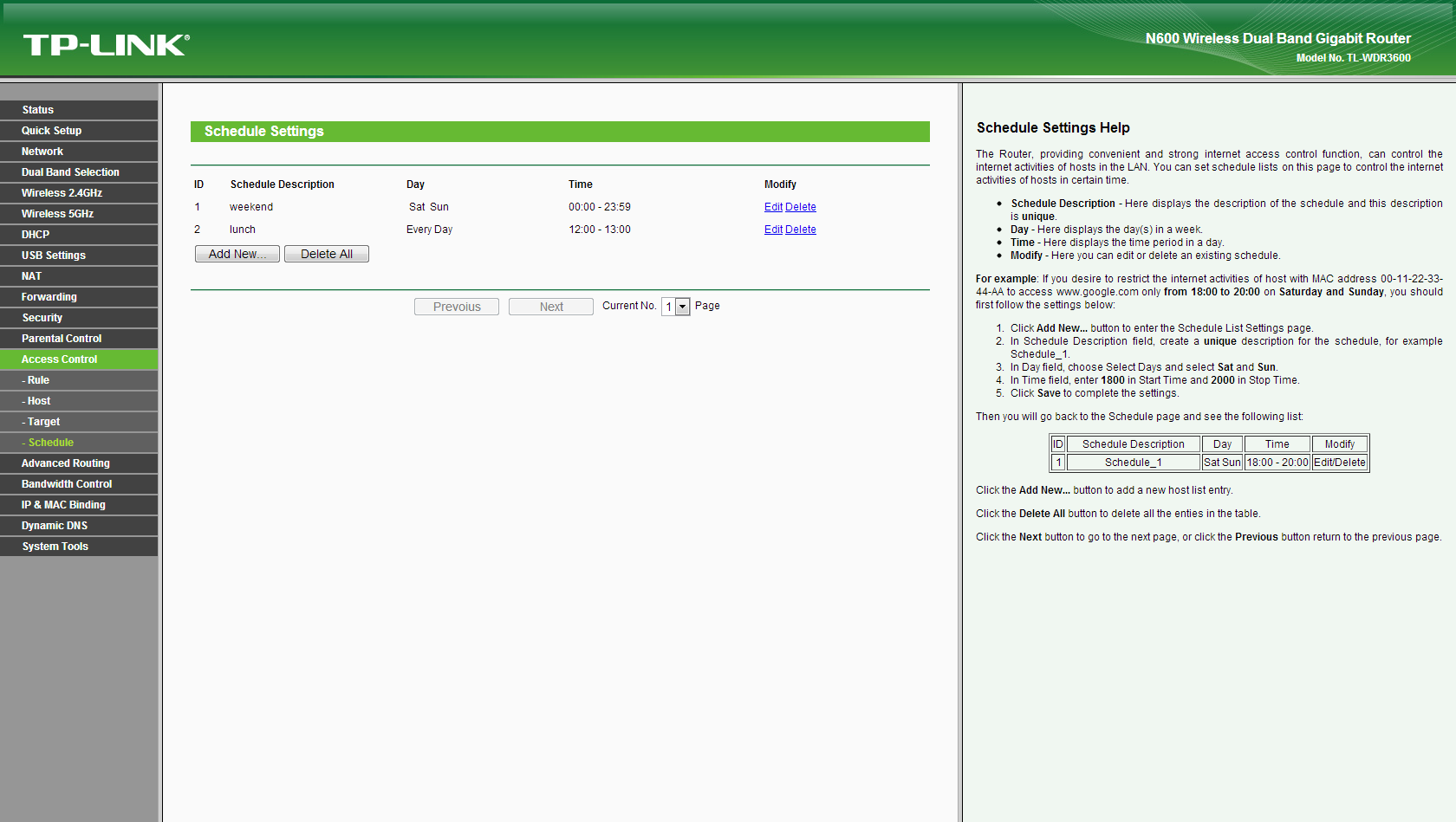Screen dimensions: 1456x822
Task: Click the Prevoius page button
Action: coord(457,307)
